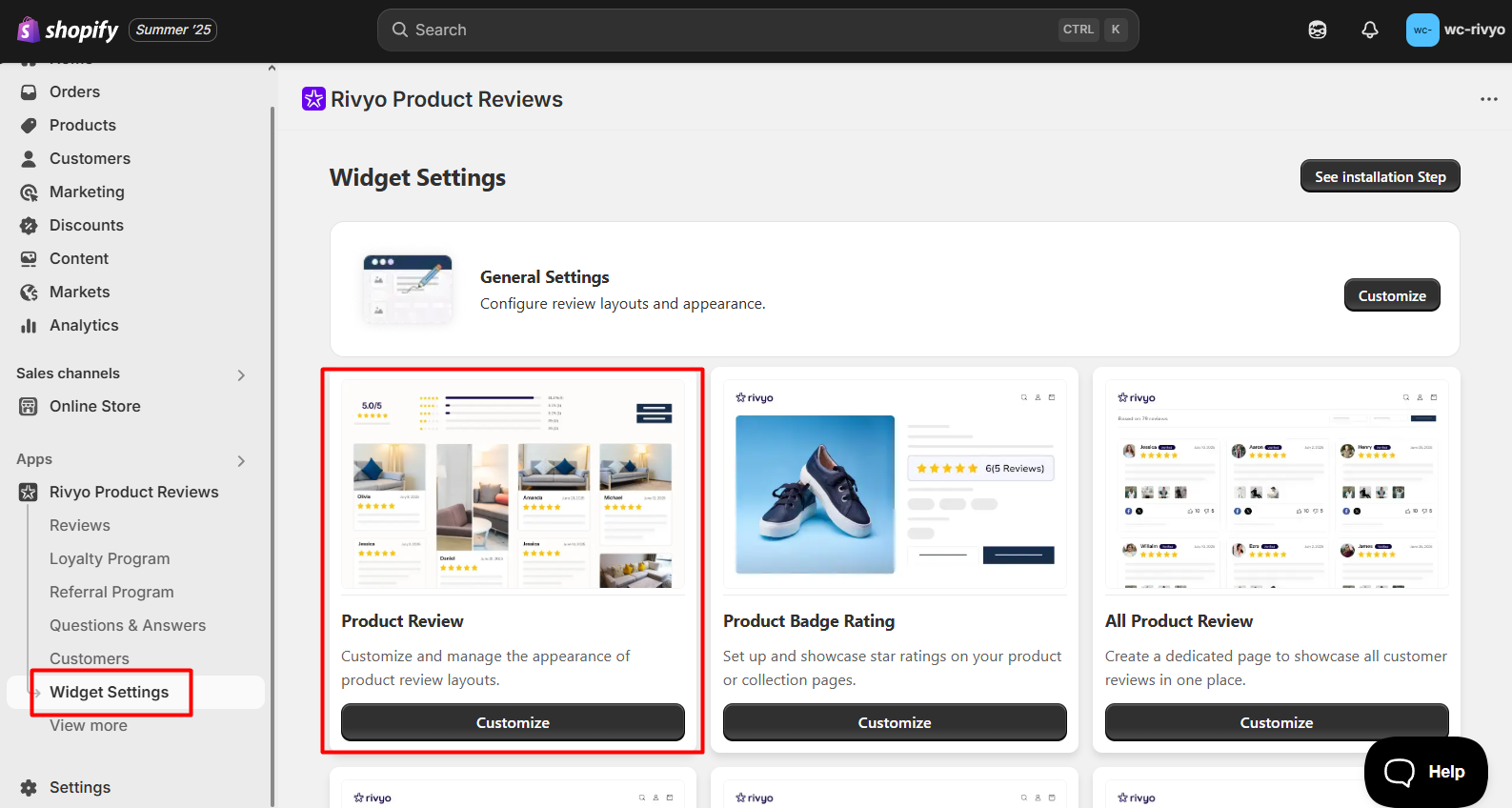Viewport: 1512px width, 808px height.
Task: Open Orders in the sidebar
Action: point(74,92)
